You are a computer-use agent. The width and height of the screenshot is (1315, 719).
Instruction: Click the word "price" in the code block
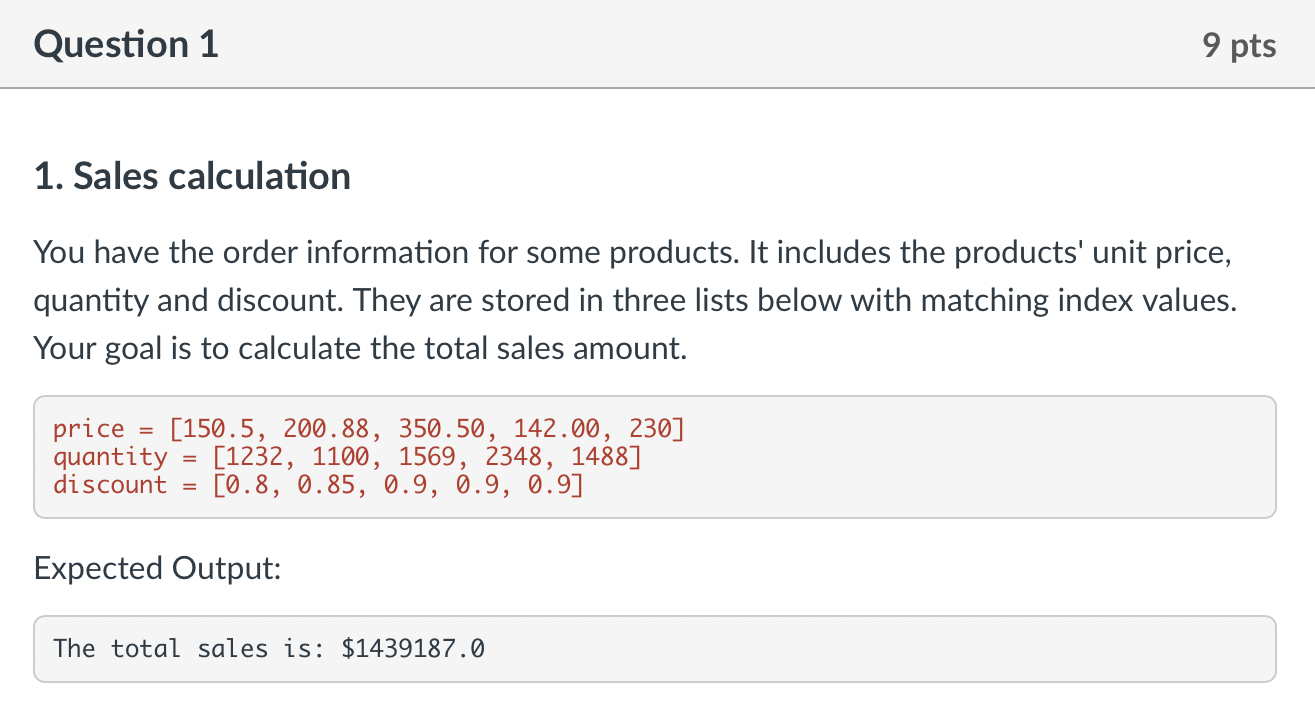(x=89, y=430)
